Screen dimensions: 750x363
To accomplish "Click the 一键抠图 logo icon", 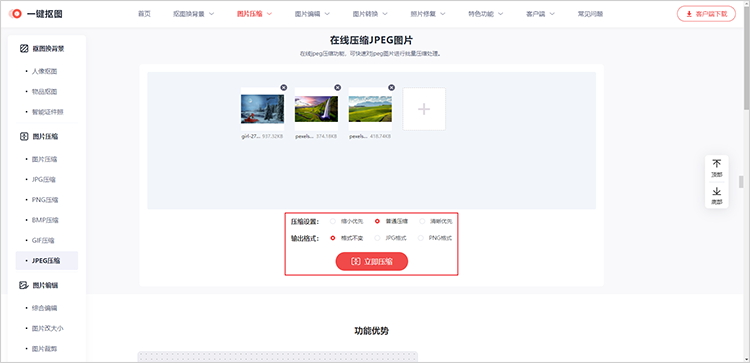I will 15,14.
